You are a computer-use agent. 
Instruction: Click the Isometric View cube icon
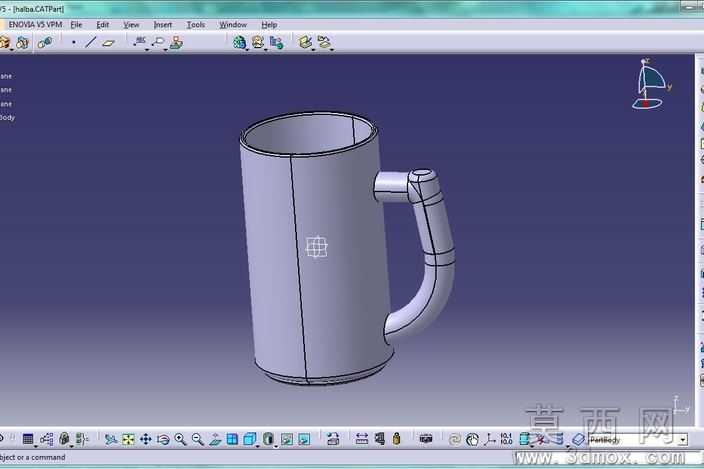[250, 439]
